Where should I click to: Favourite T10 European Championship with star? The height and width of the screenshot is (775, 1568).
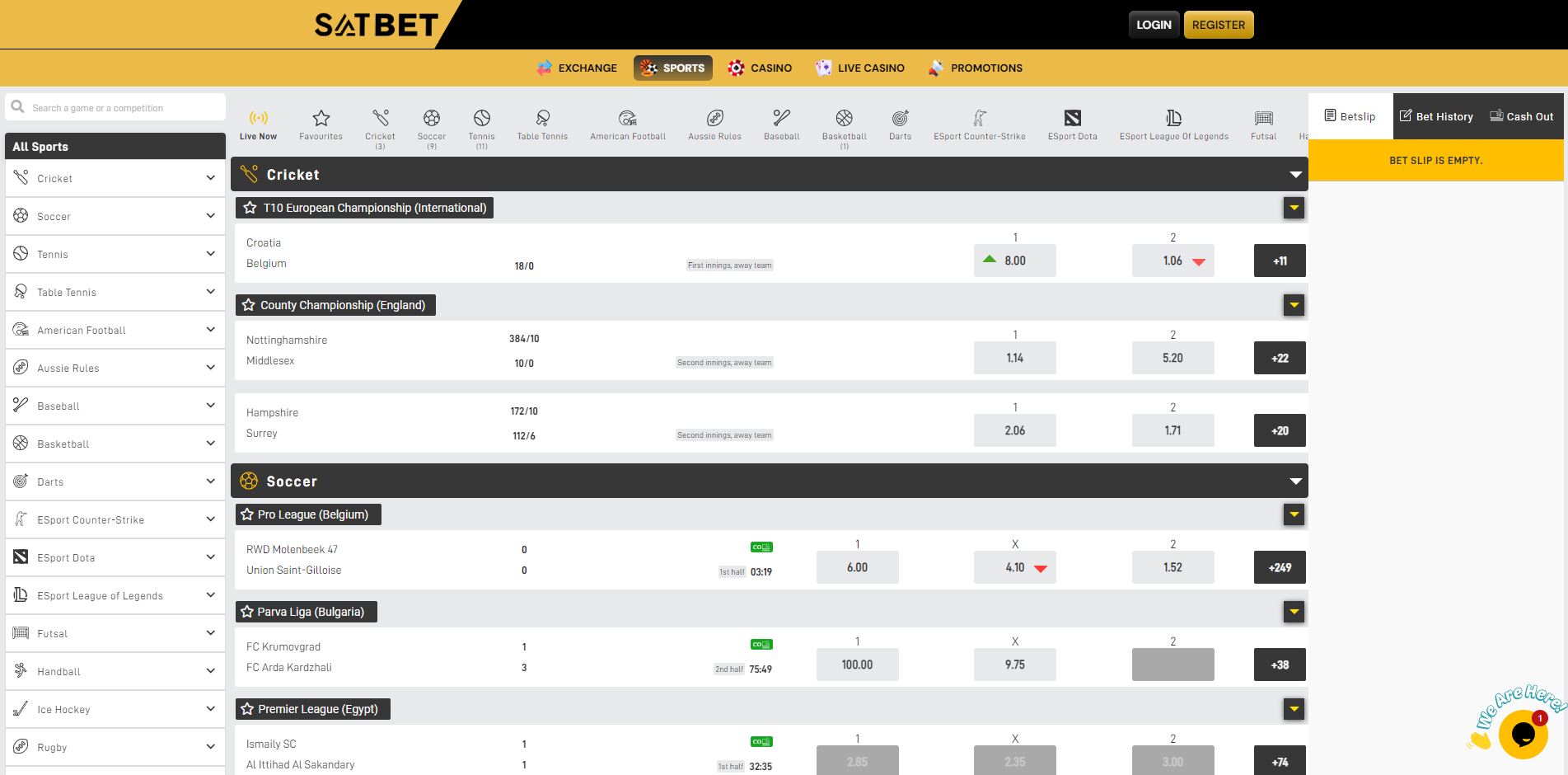pos(250,208)
